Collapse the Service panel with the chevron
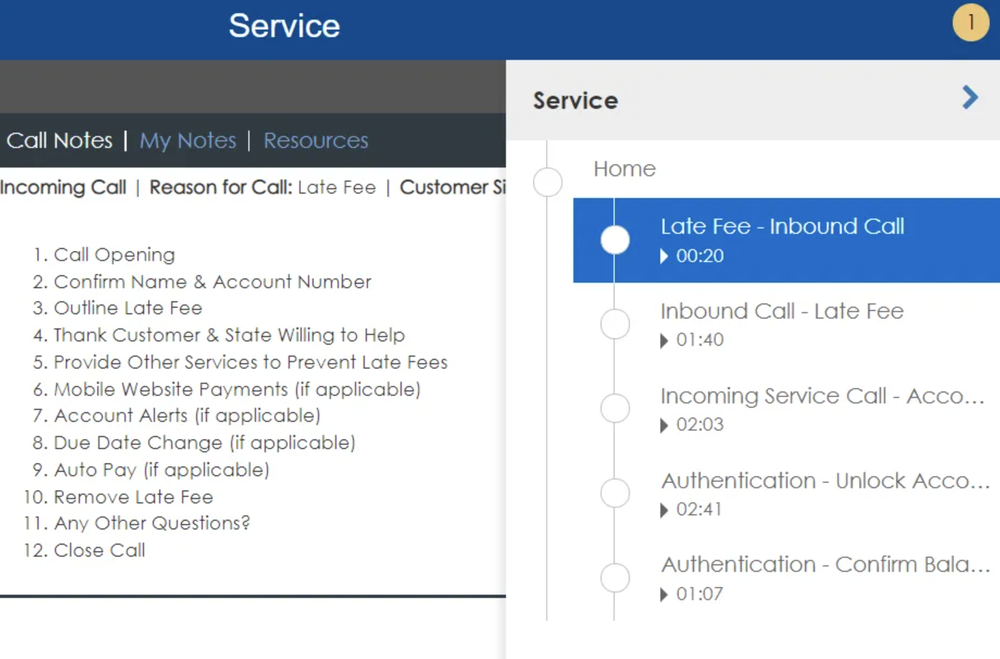1000x659 pixels. coord(969,97)
